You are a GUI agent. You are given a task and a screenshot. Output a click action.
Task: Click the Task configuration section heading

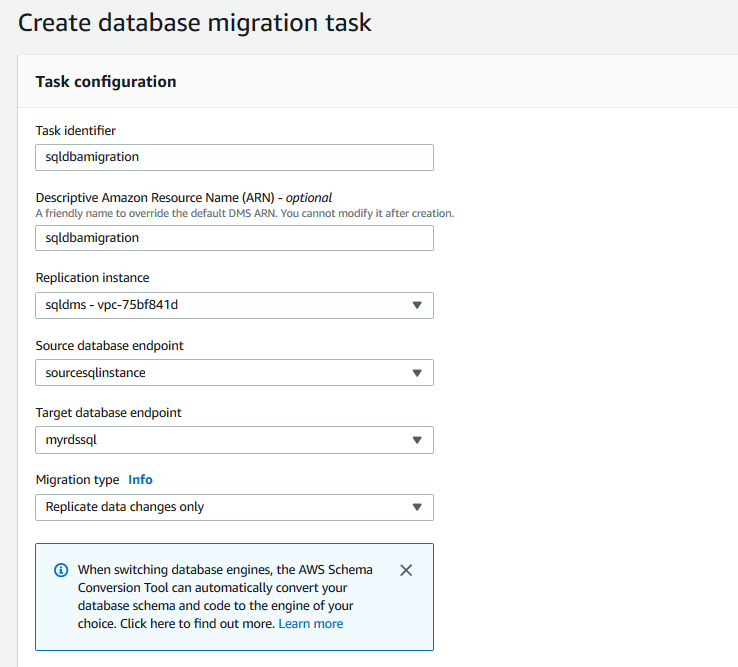106,82
